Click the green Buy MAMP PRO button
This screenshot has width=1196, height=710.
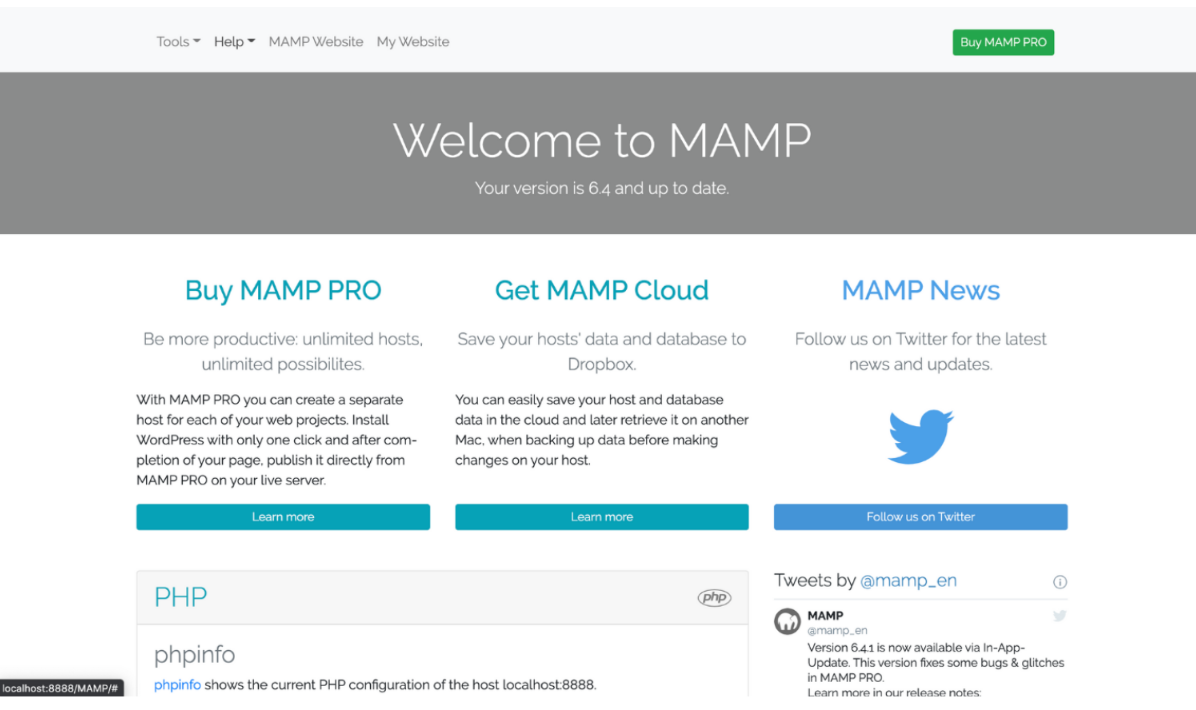click(x=1003, y=42)
